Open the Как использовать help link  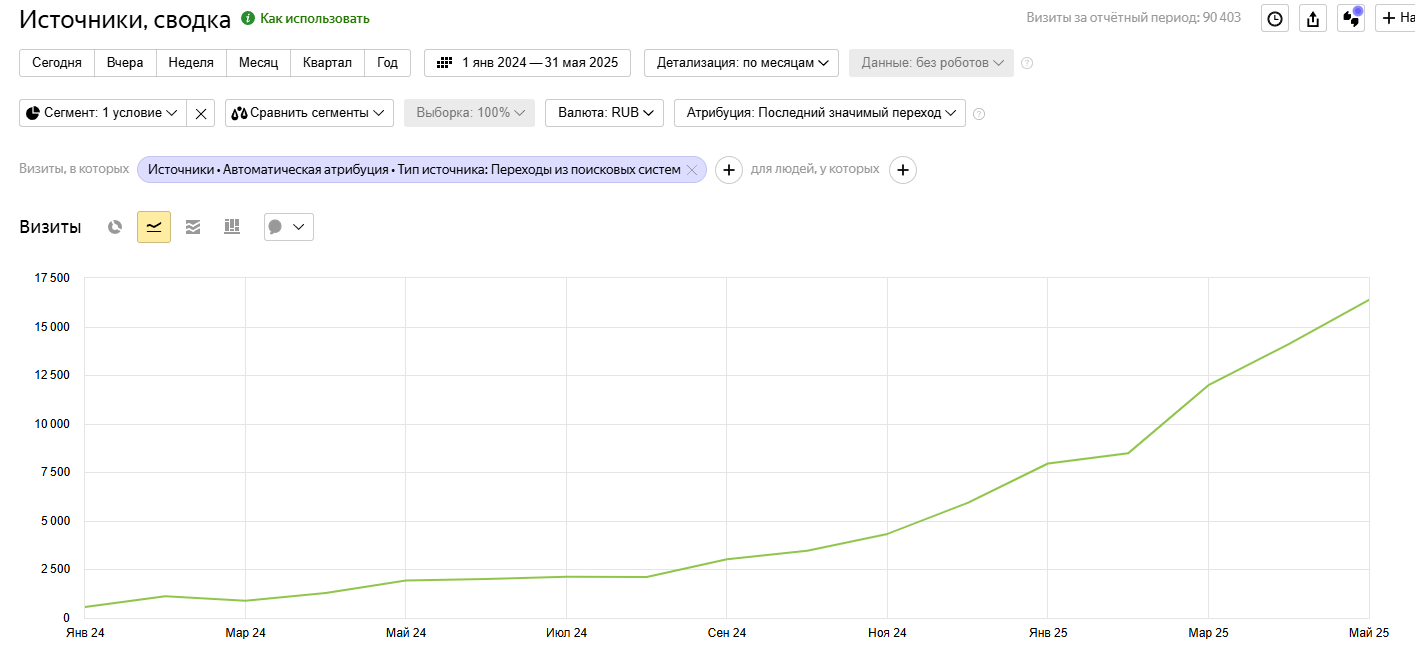pyautogui.click(x=314, y=19)
